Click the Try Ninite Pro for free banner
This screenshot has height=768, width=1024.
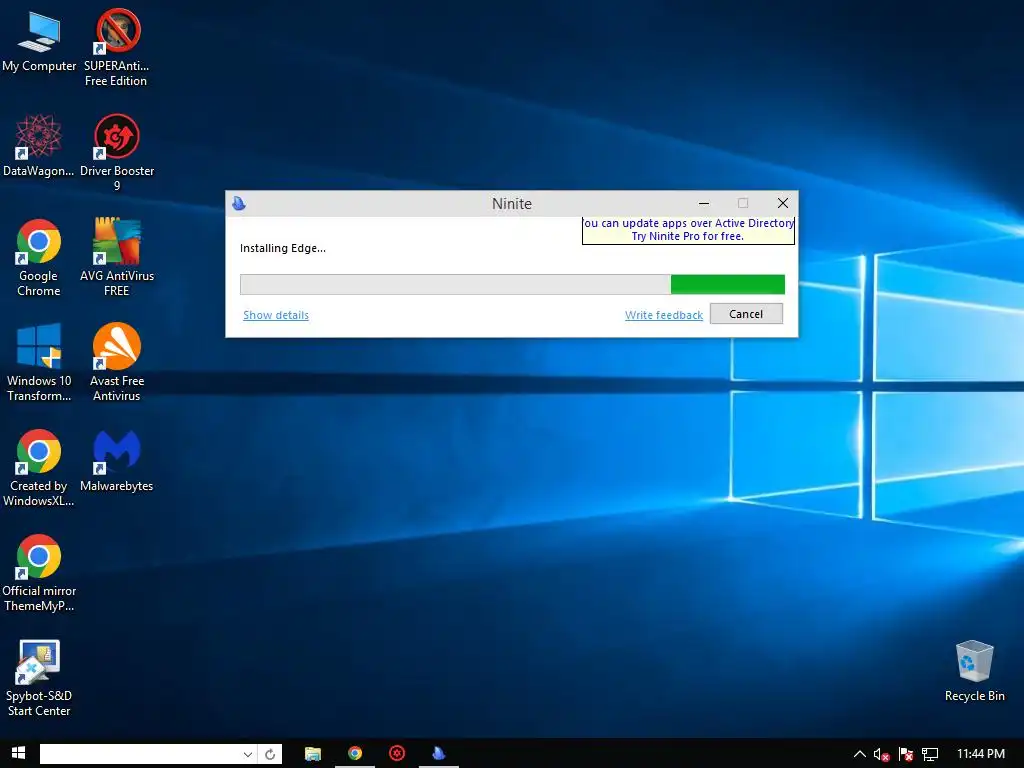pyautogui.click(x=688, y=230)
